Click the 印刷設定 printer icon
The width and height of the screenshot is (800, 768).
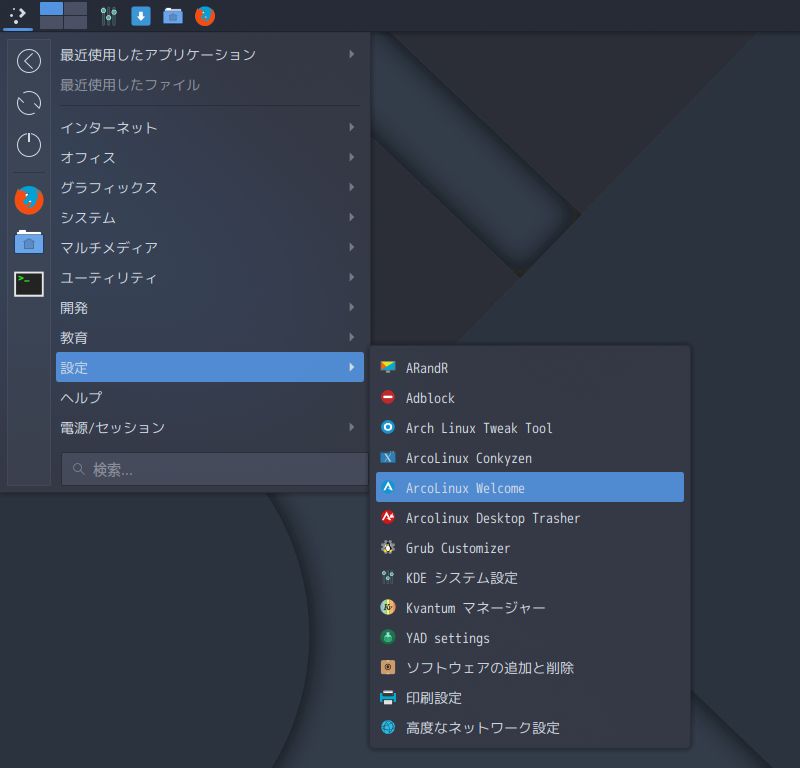click(x=388, y=698)
